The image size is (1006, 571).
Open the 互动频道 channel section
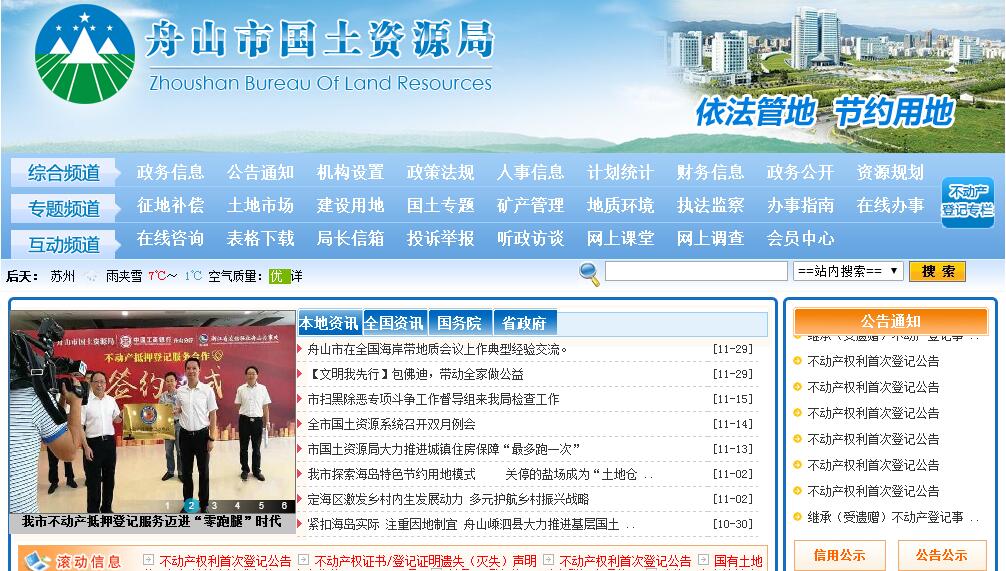(64, 244)
